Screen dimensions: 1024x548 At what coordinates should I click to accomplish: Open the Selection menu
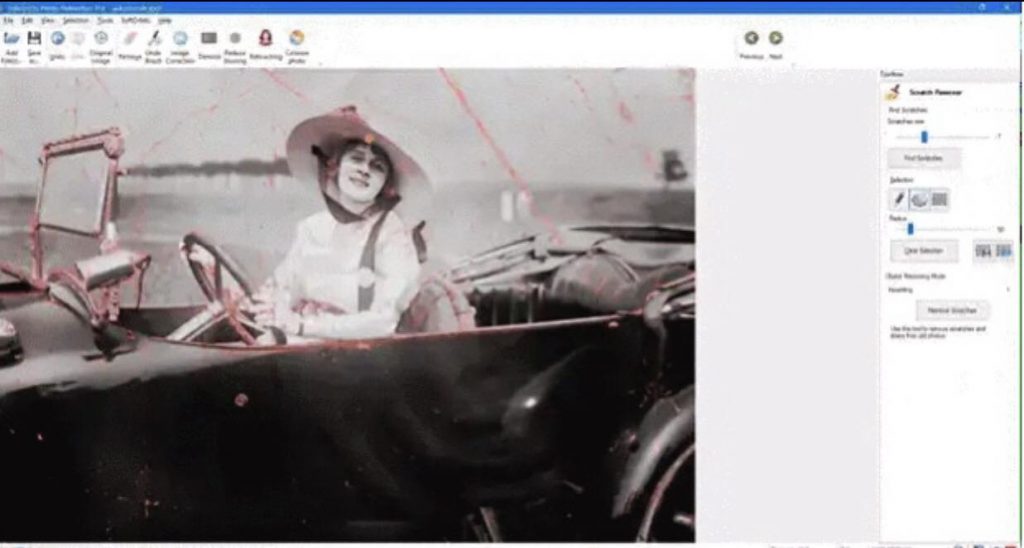(75, 20)
